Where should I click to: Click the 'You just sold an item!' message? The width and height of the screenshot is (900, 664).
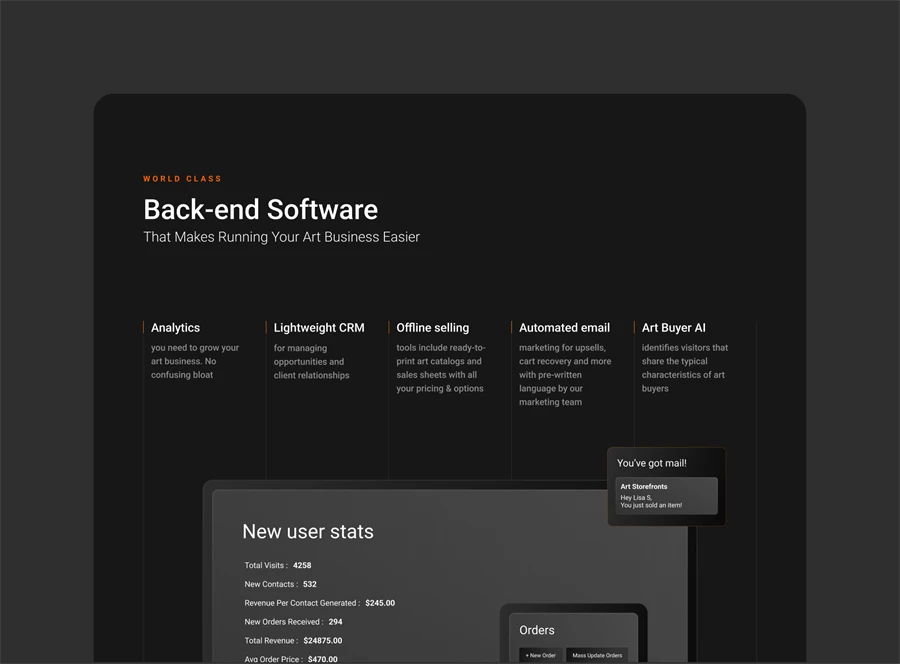click(651, 505)
